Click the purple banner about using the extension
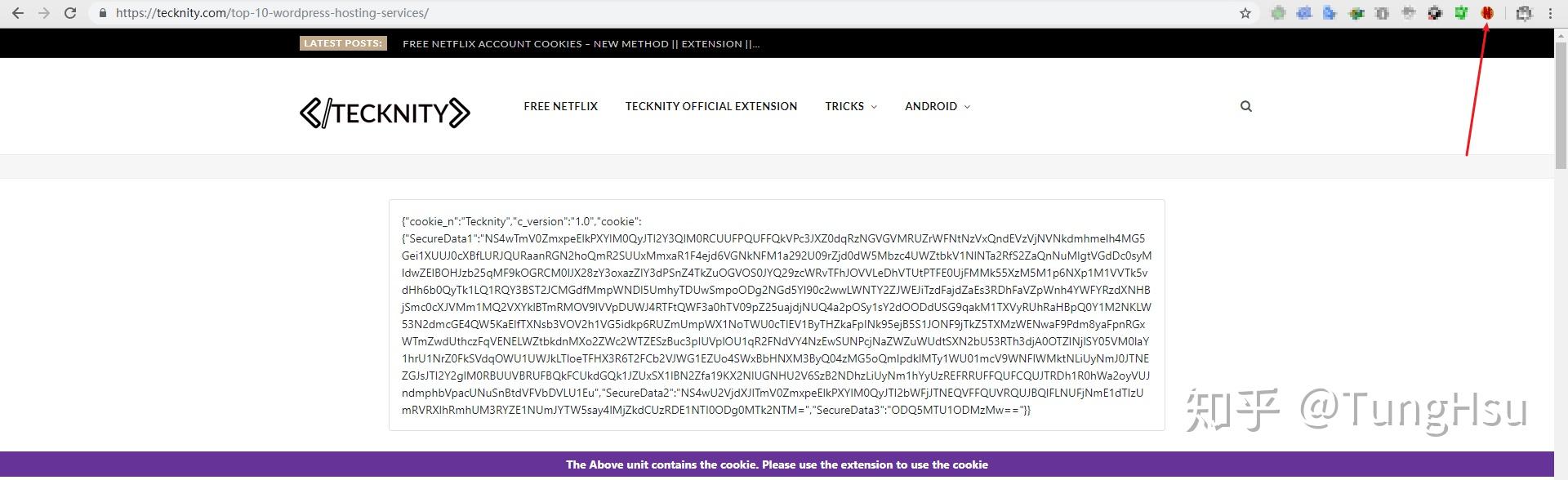The height and width of the screenshot is (480, 1568). point(777,464)
